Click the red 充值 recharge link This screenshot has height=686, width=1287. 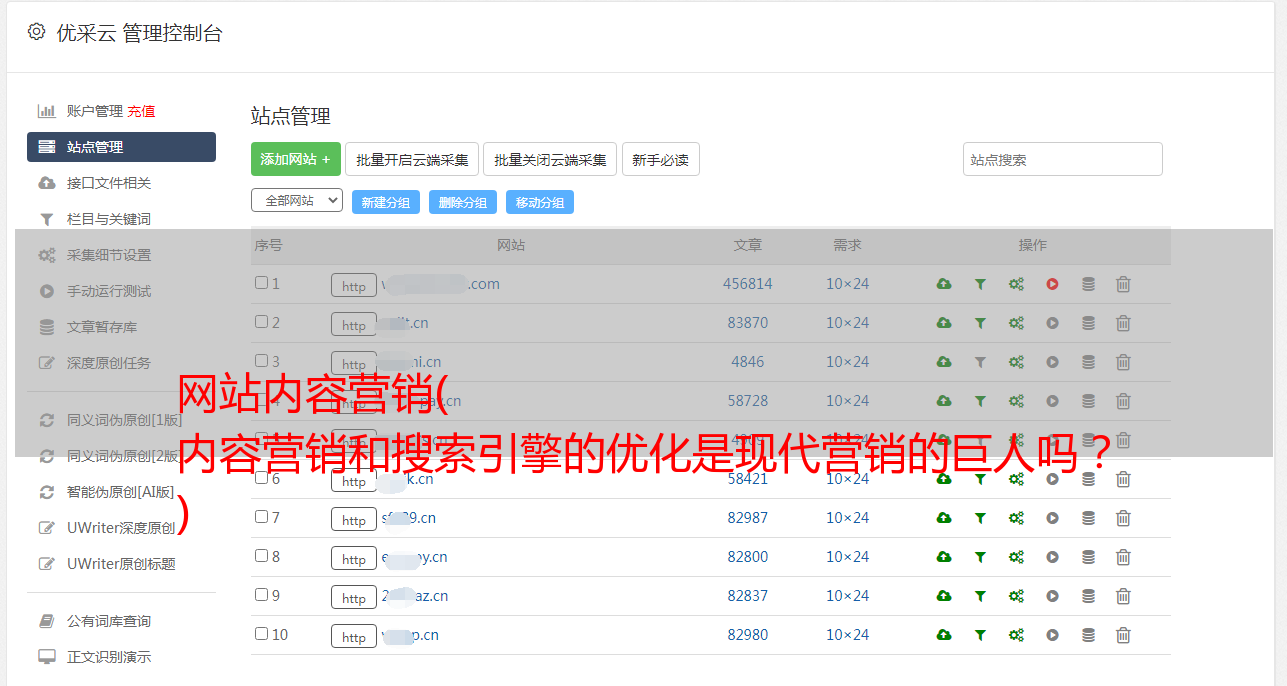pyautogui.click(x=141, y=111)
